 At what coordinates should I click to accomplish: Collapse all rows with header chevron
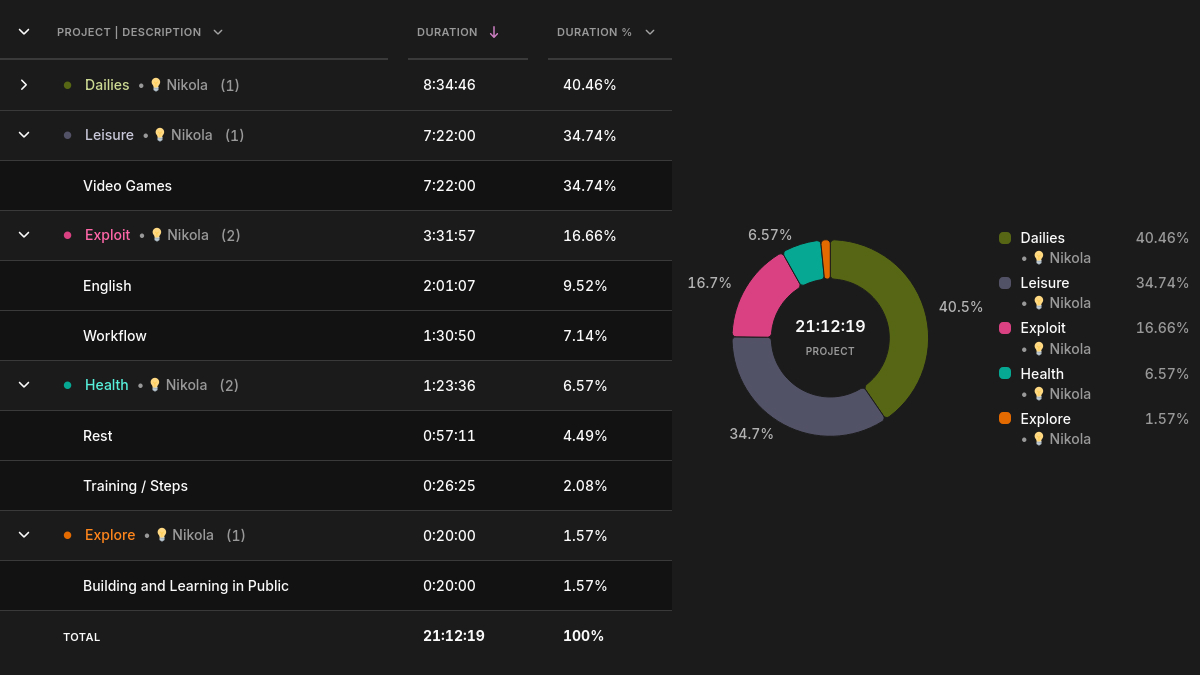click(24, 32)
